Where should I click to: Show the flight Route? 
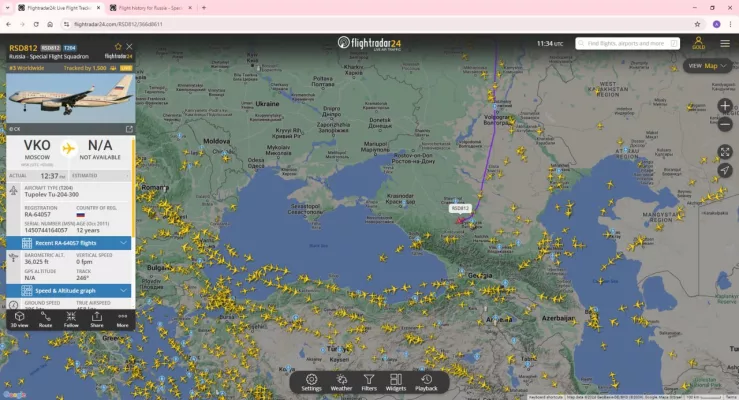(45, 319)
